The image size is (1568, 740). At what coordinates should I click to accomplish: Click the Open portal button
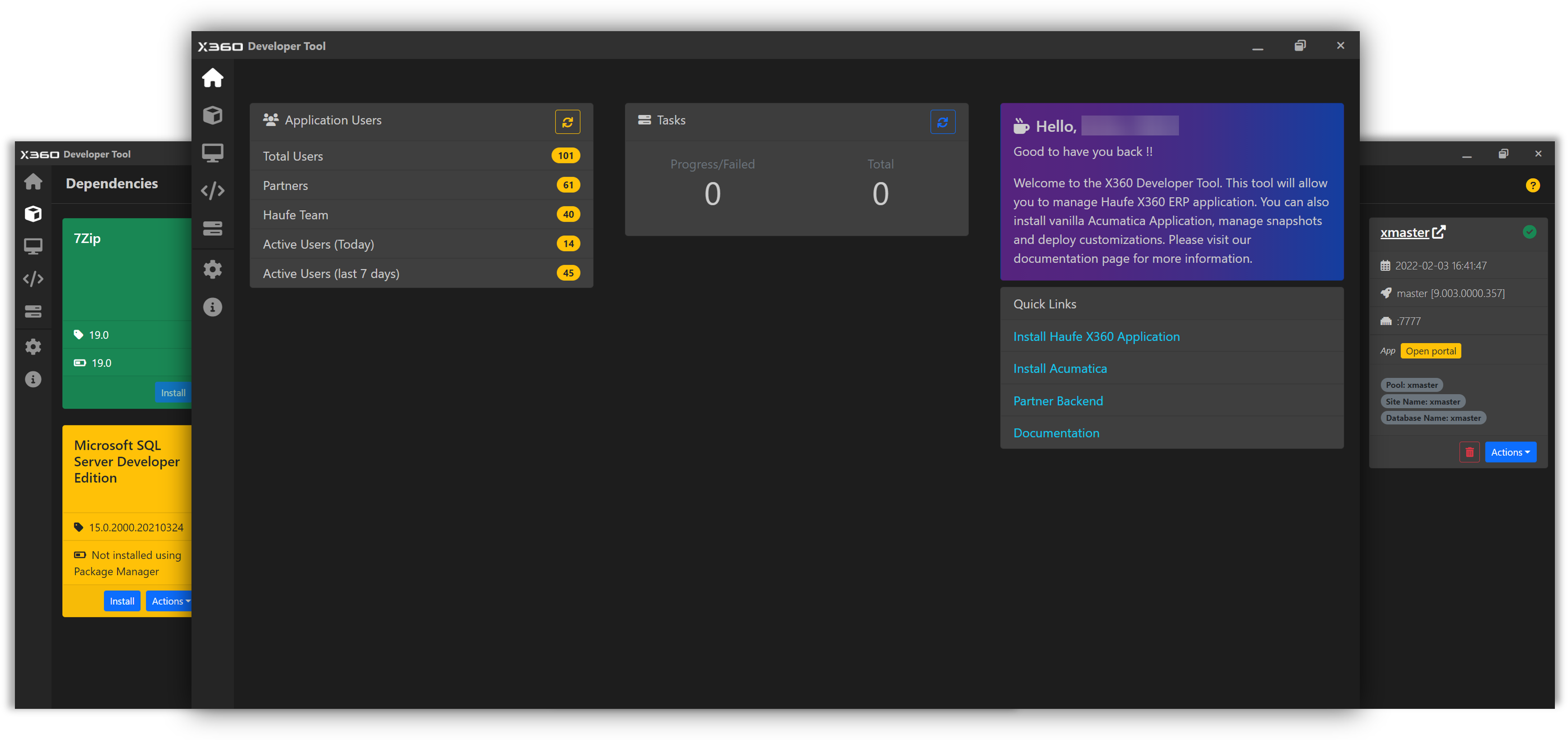(x=1430, y=351)
